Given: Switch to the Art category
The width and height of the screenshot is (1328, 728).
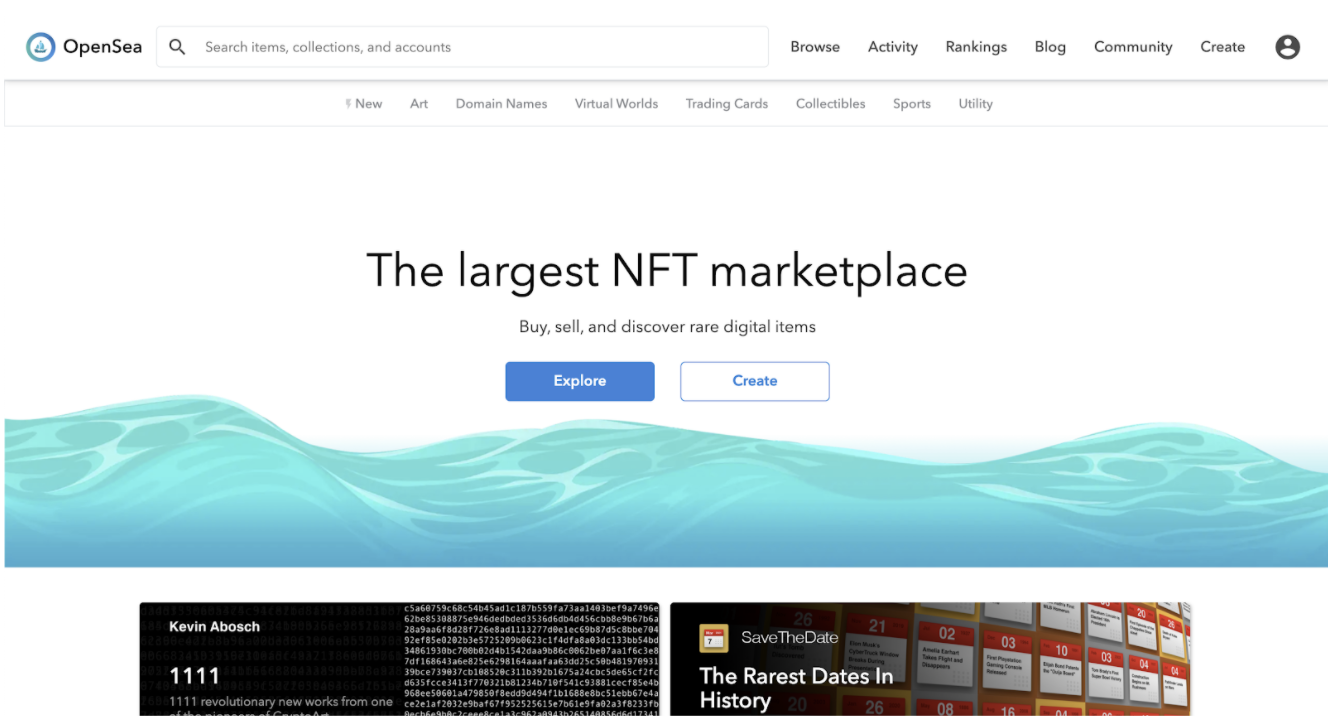Looking at the screenshot, I should 418,104.
